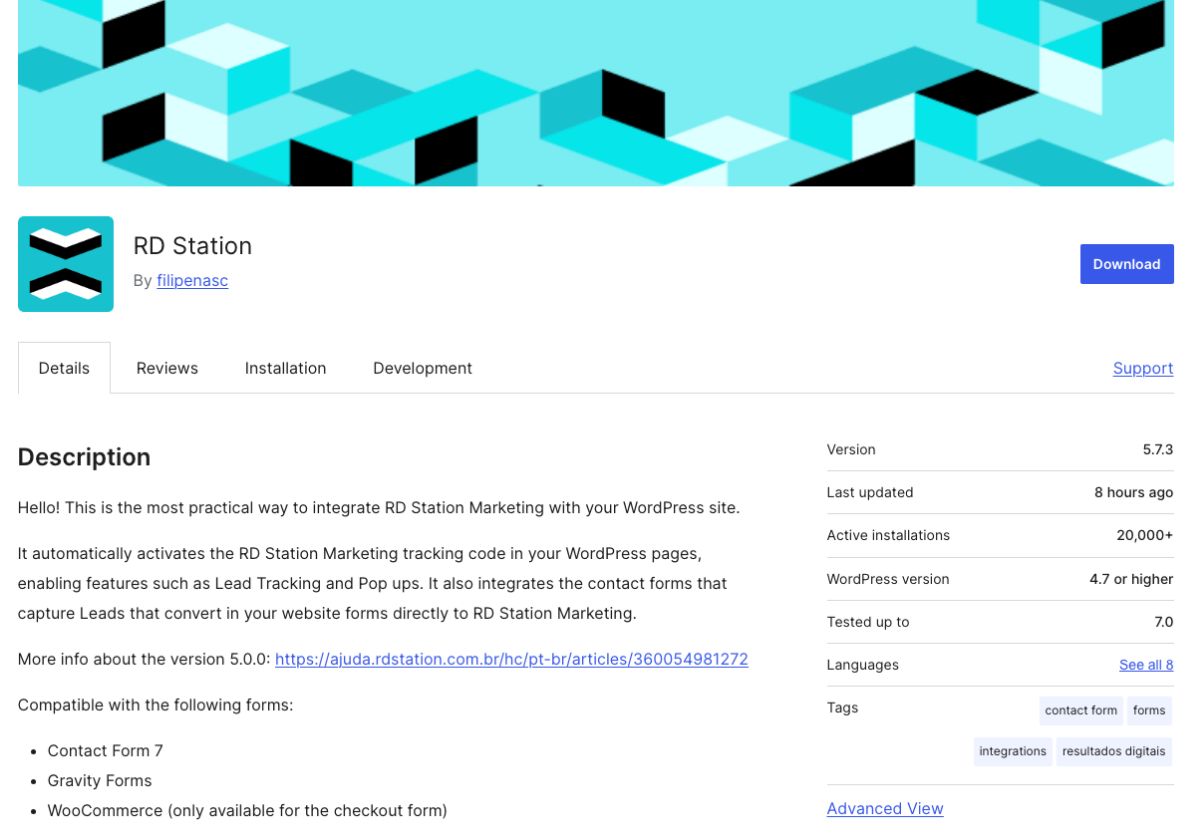Click the WordPress version label
This screenshot has height=835, width=1200.
coord(888,579)
